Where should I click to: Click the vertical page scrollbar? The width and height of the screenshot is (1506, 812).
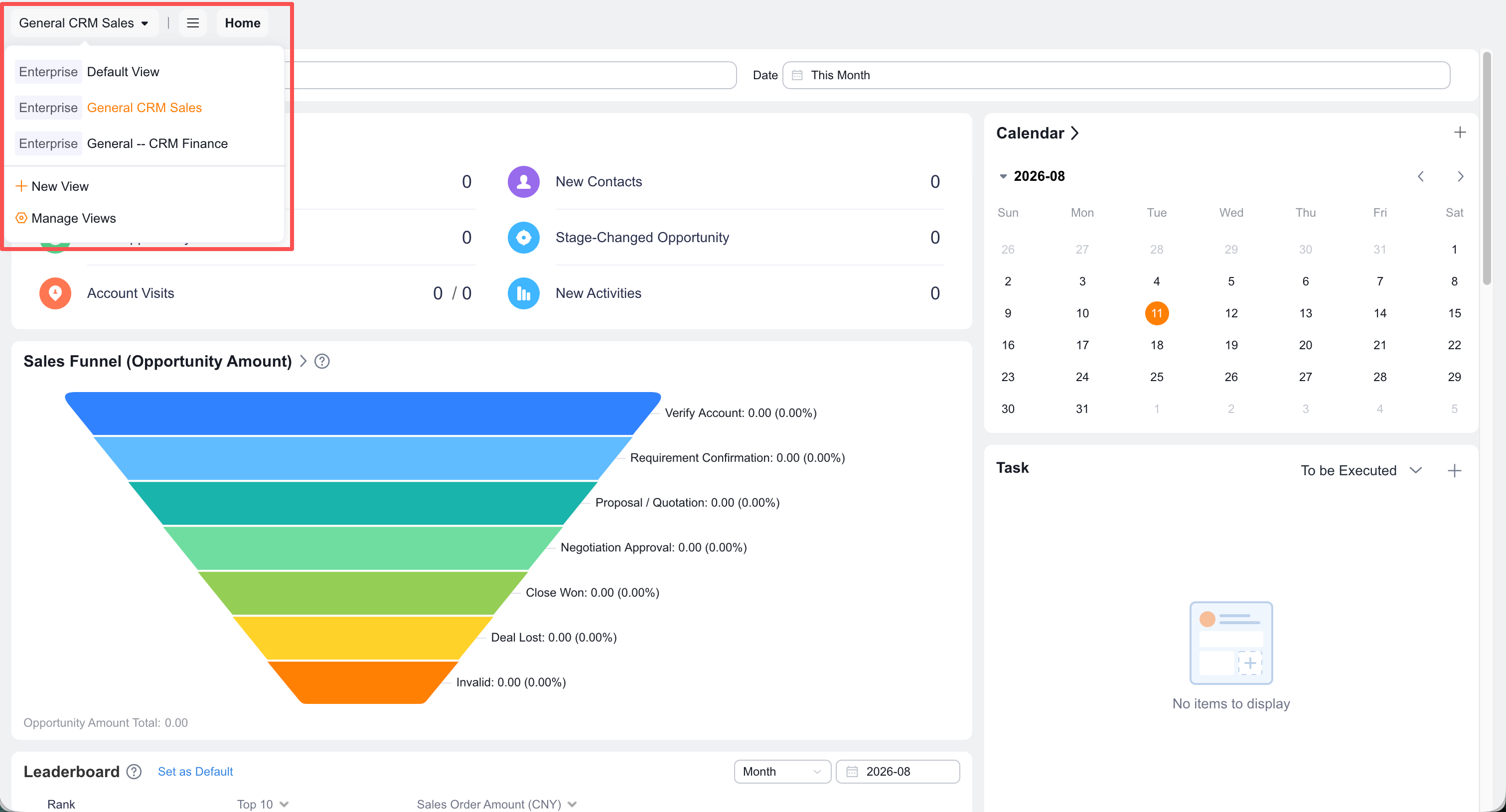point(1487,168)
